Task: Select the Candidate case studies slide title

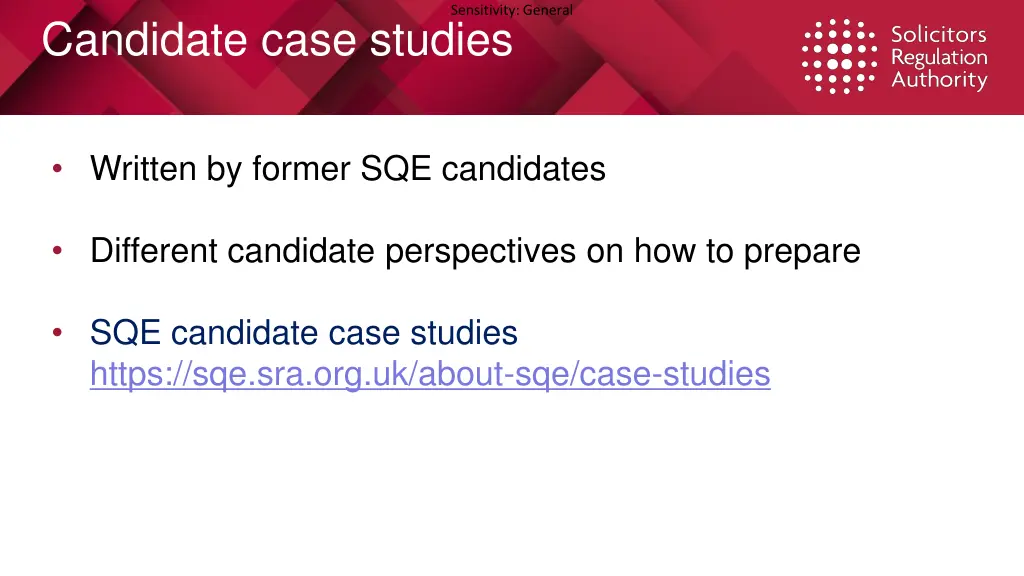Action: pyautogui.click(x=277, y=40)
